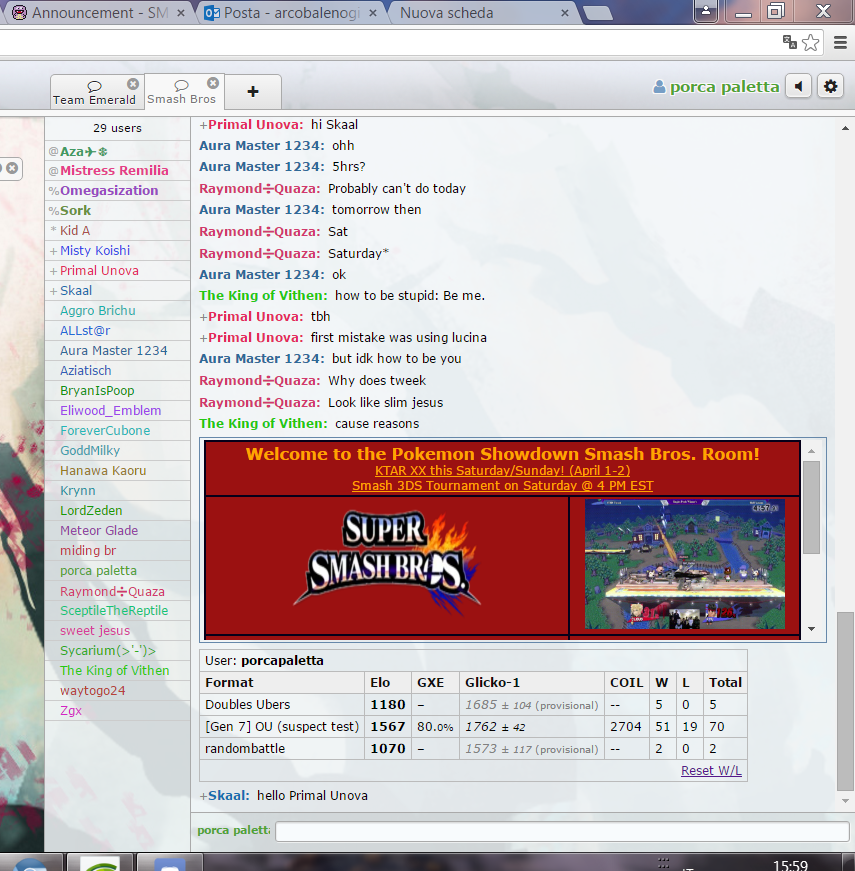Select user miding br
The height and width of the screenshot is (871, 855).
pos(117,550)
